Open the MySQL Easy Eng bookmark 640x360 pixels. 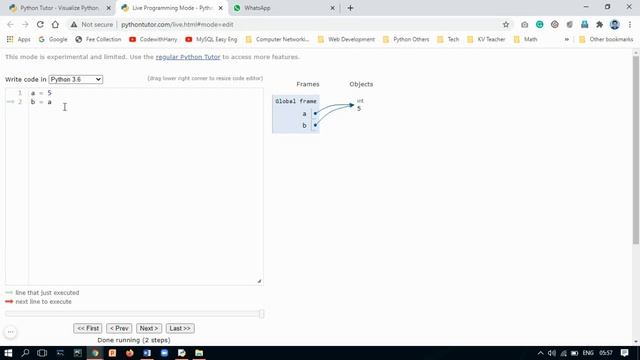point(211,39)
